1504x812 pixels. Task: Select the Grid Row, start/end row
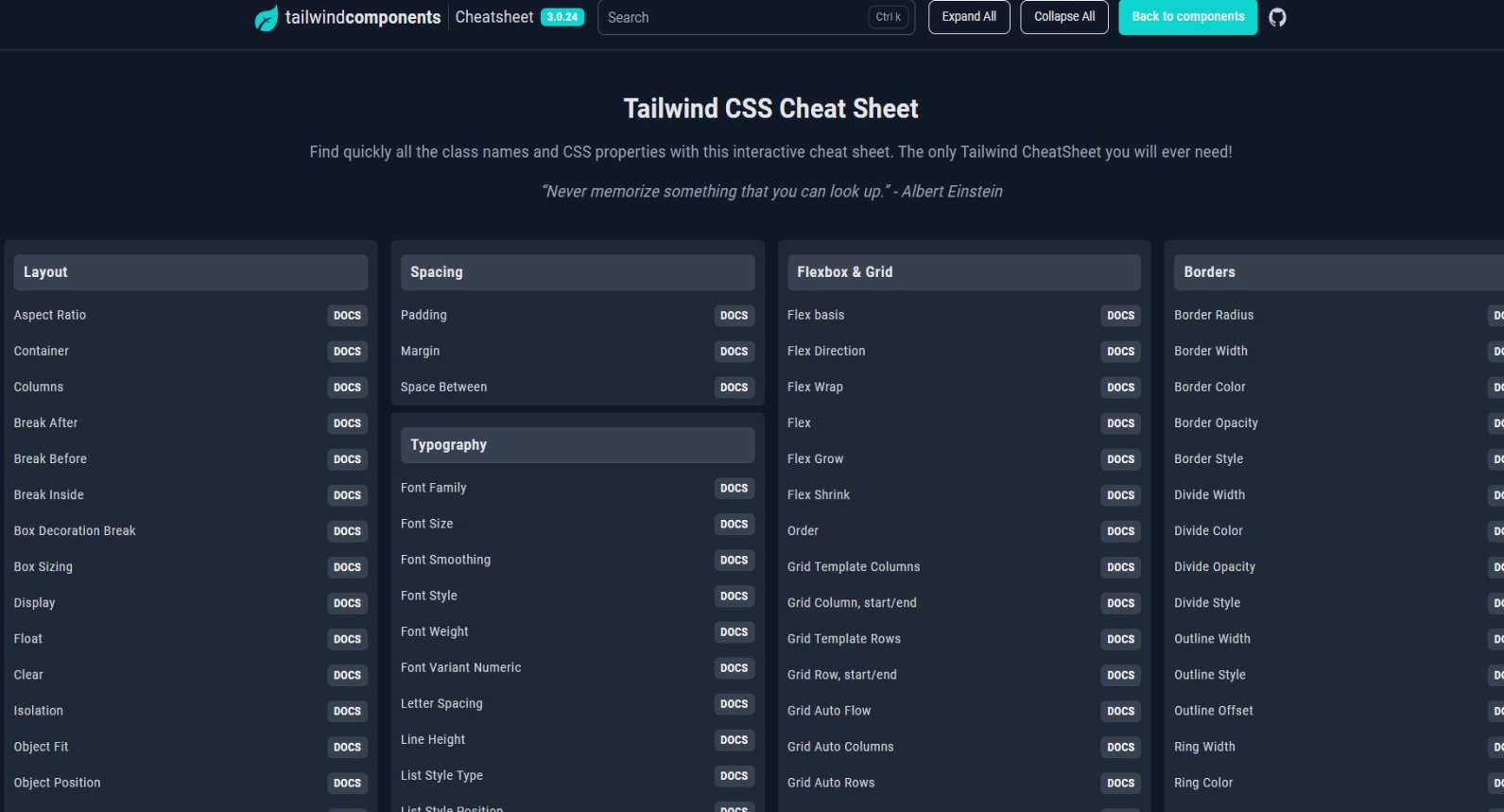coord(964,675)
